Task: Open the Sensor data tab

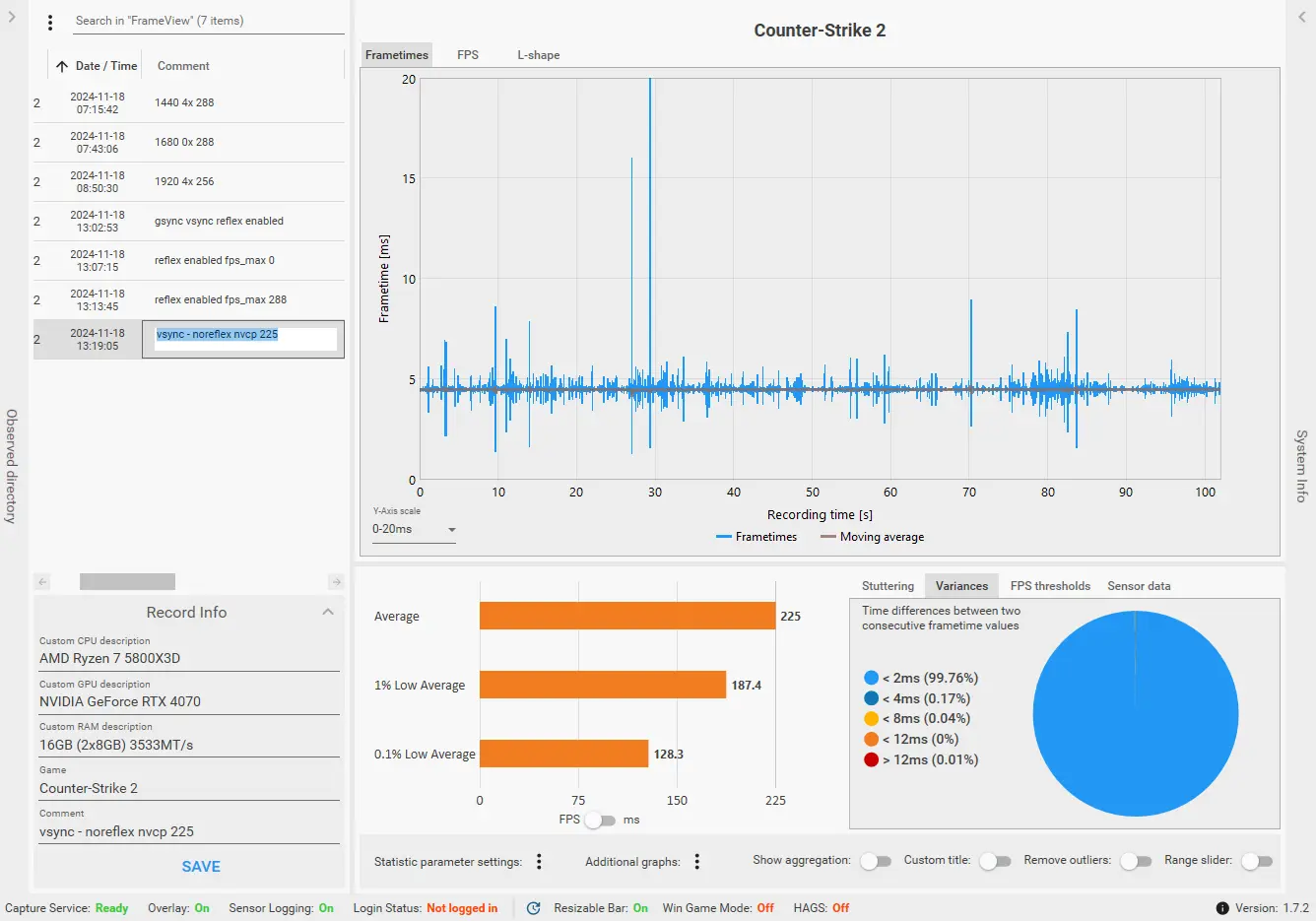Action: (1139, 586)
